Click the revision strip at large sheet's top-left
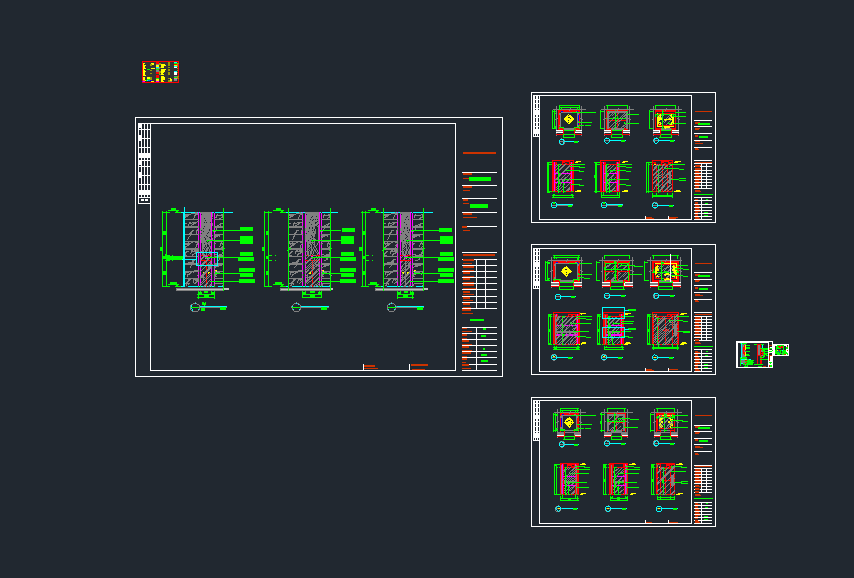Image resolution: width=854 pixels, height=578 pixels. (x=143, y=163)
